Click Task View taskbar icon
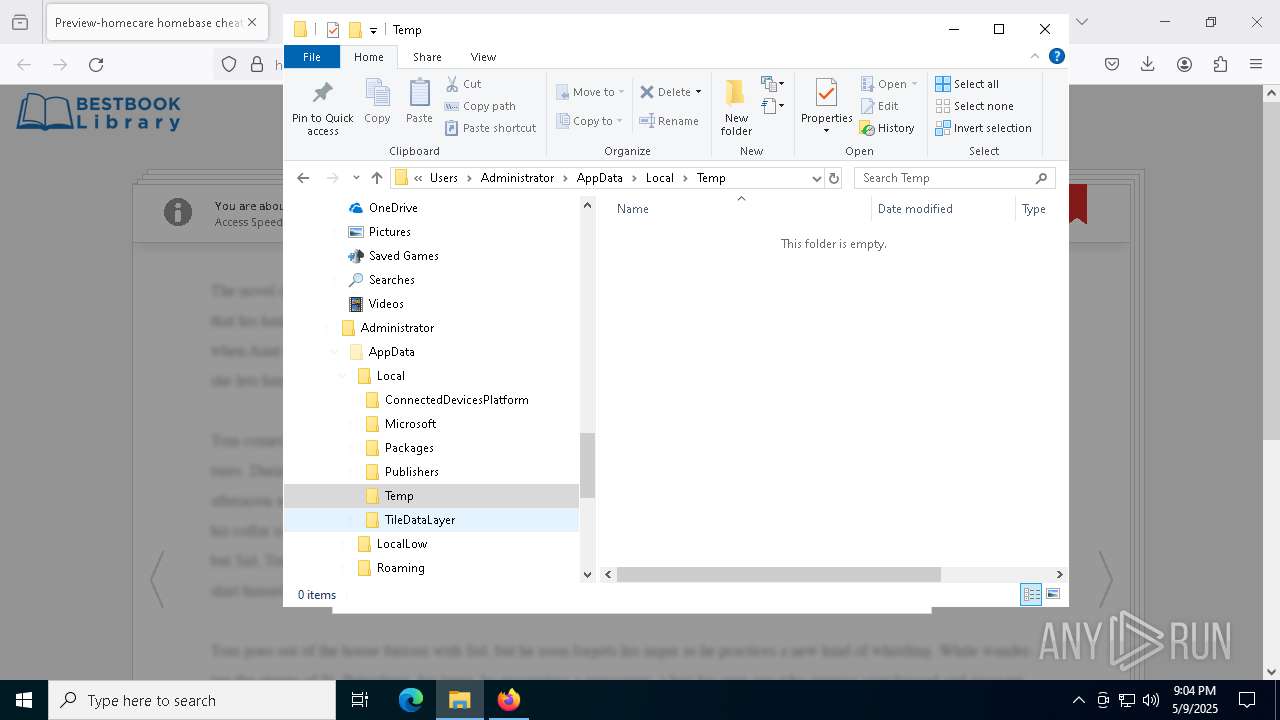 coord(360,700)
